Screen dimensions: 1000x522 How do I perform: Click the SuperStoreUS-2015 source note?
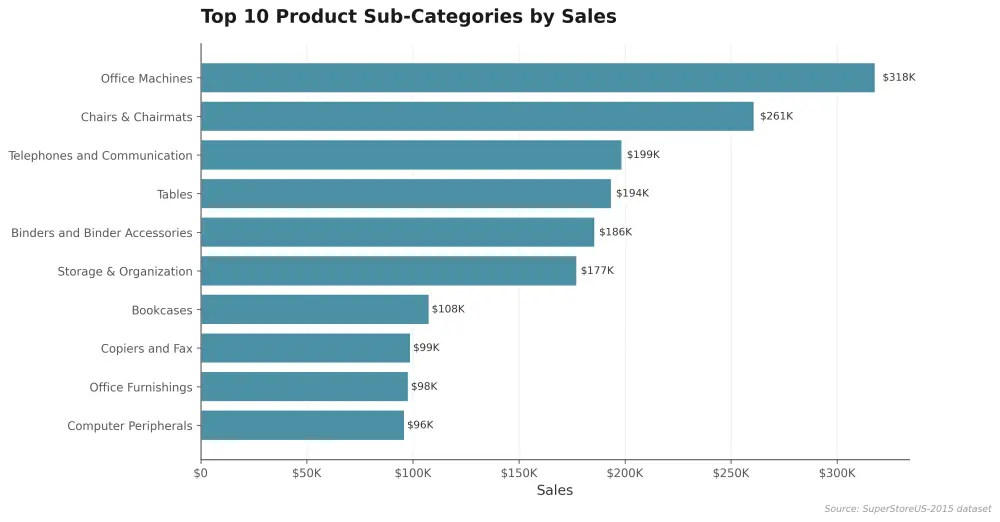(x=908, y=509)
